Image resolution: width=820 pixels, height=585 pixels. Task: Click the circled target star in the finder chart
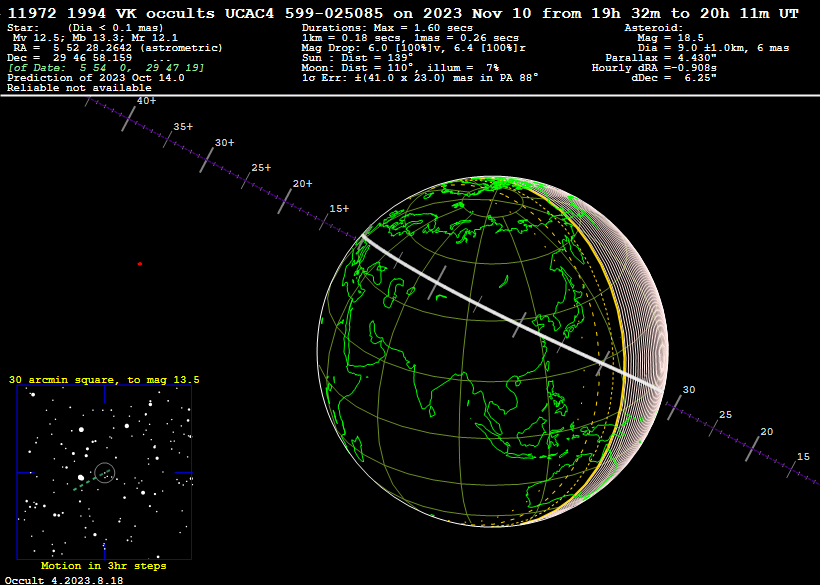pyautogui.click(x=105, y=473)
